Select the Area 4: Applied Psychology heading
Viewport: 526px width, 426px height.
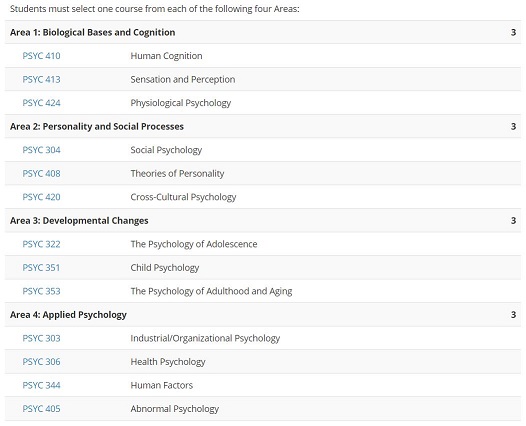[68, 315]
